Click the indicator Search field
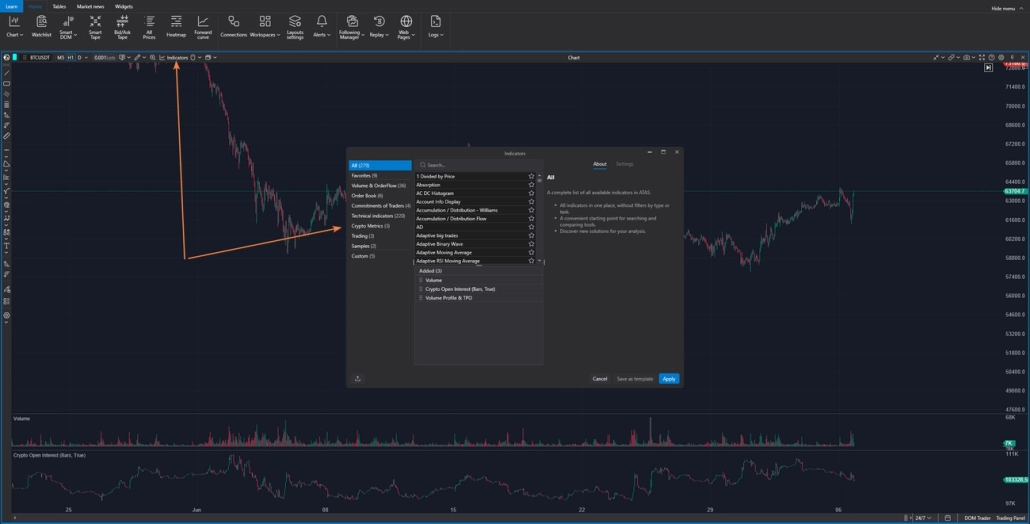The width and height of the screenshot is (1030, 524). [x=480, y=165]
